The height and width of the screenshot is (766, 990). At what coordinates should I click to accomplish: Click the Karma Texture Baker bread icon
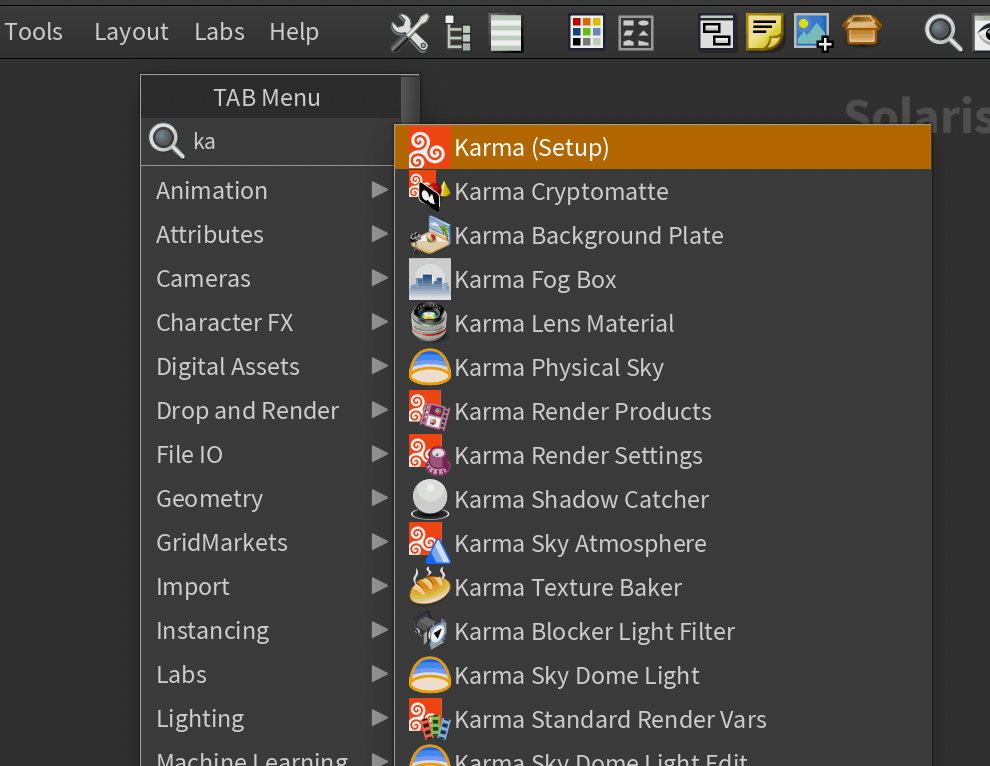(429, 587)
